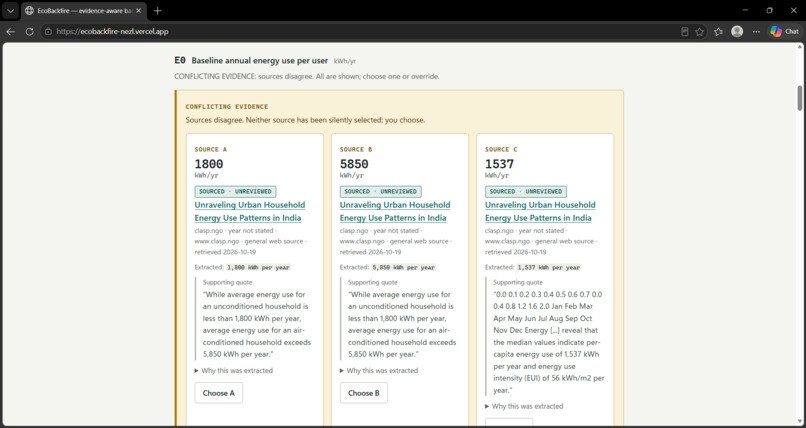Expand Source B Why this was extracted
Screen dimensions: 806x428
pyautogui.click(x=379, y=370)
